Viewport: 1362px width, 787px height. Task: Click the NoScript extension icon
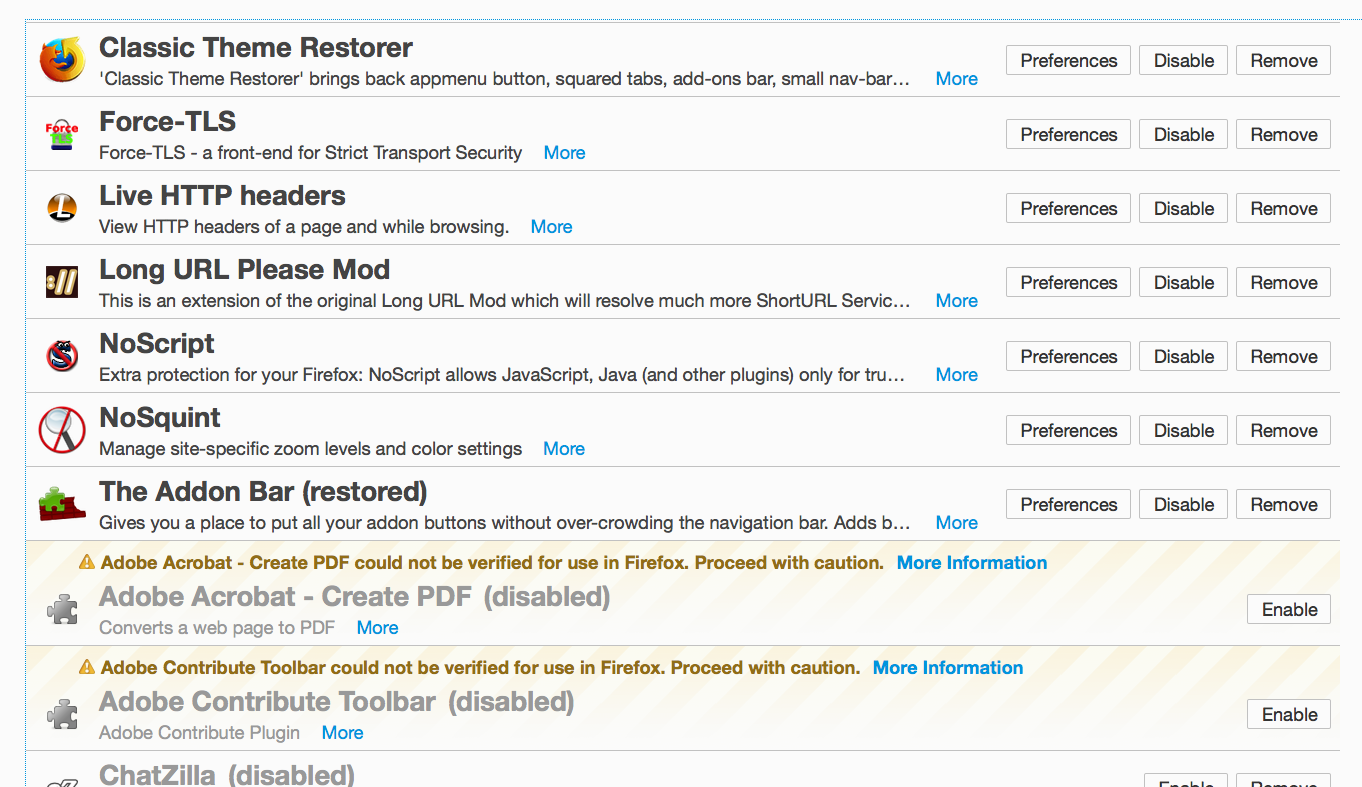[x=62, y=356]
